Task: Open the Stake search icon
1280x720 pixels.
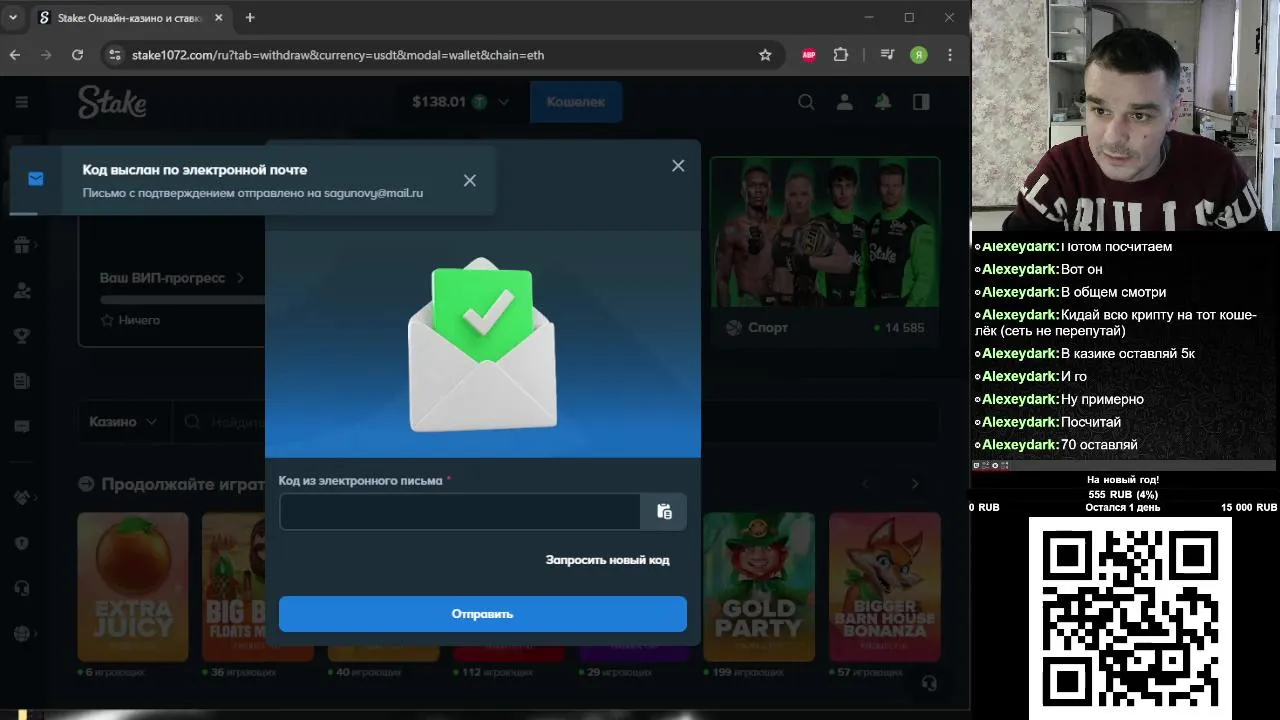Action: tap(806, 102)
